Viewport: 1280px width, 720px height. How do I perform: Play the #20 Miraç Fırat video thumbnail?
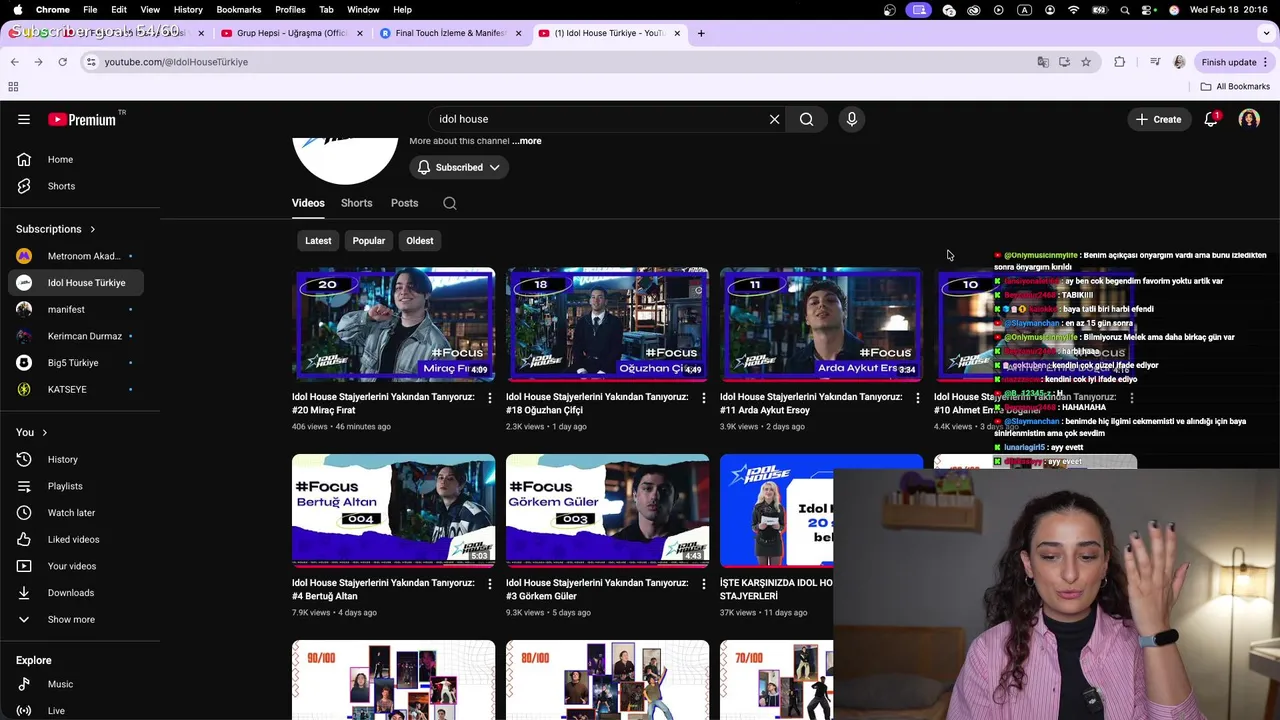(x=393, y=324)
